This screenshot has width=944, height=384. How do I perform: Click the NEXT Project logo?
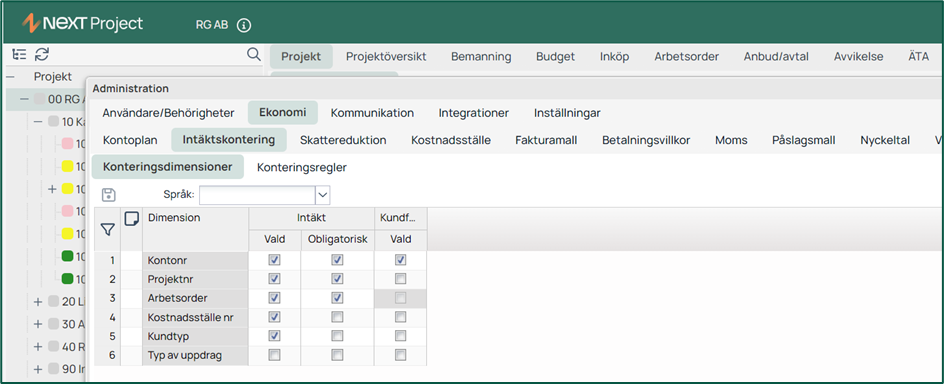[x=82, y=23]
